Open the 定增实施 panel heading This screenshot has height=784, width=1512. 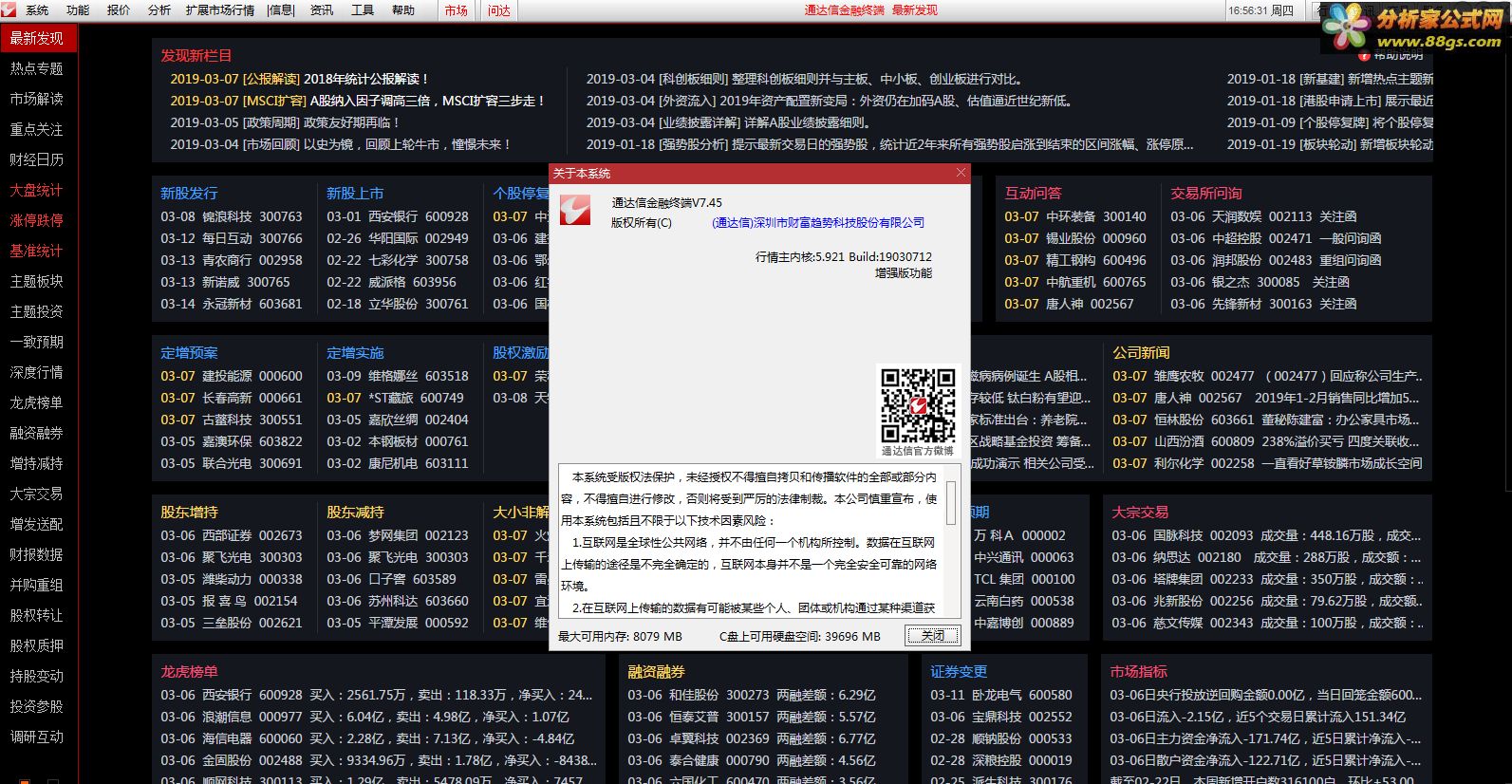coord(355,352)
